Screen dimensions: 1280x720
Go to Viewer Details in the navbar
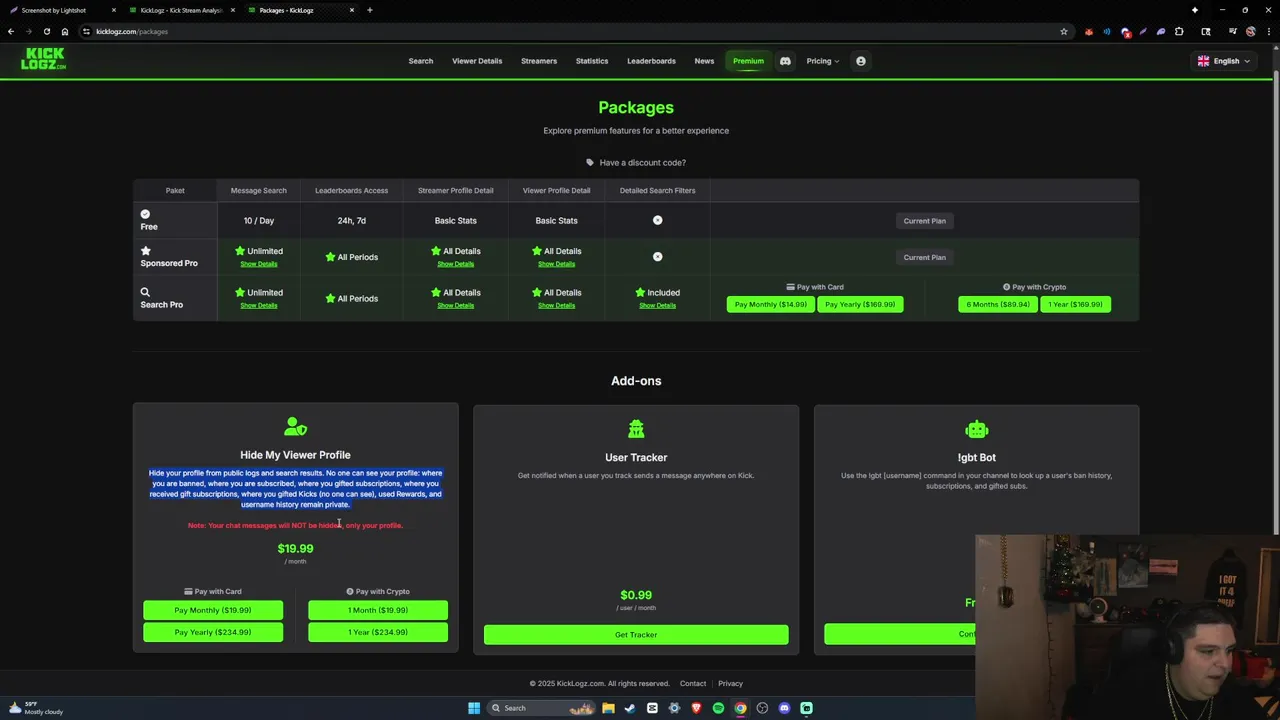pos(477,61)
